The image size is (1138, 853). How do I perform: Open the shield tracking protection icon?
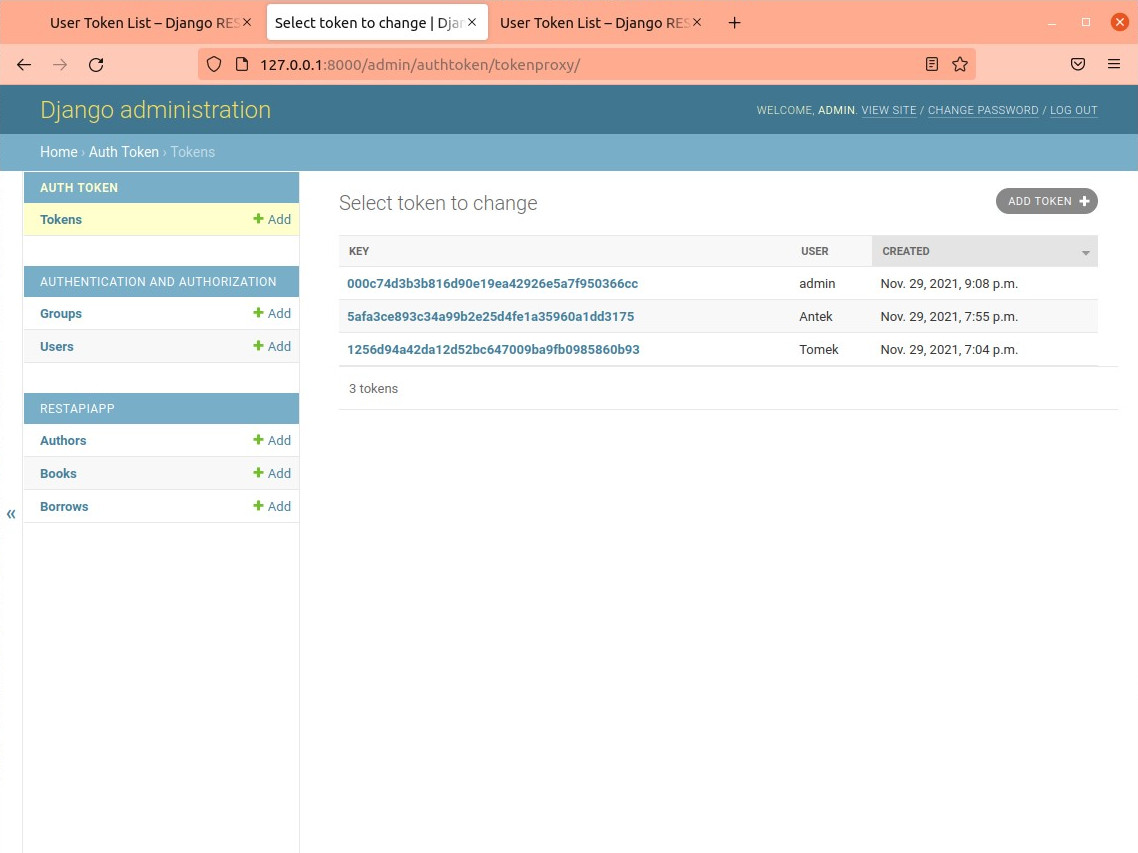coord(213,65)
